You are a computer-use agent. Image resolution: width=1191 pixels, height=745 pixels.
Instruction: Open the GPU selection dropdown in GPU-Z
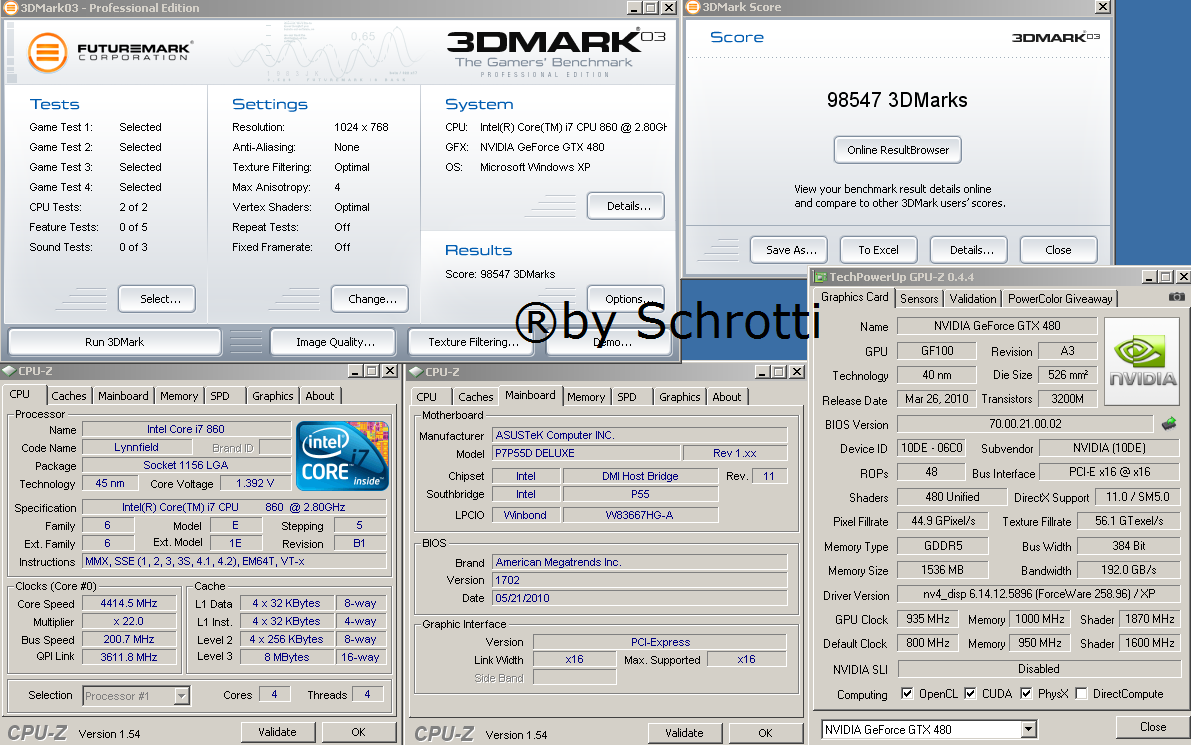pos(1028,730)
